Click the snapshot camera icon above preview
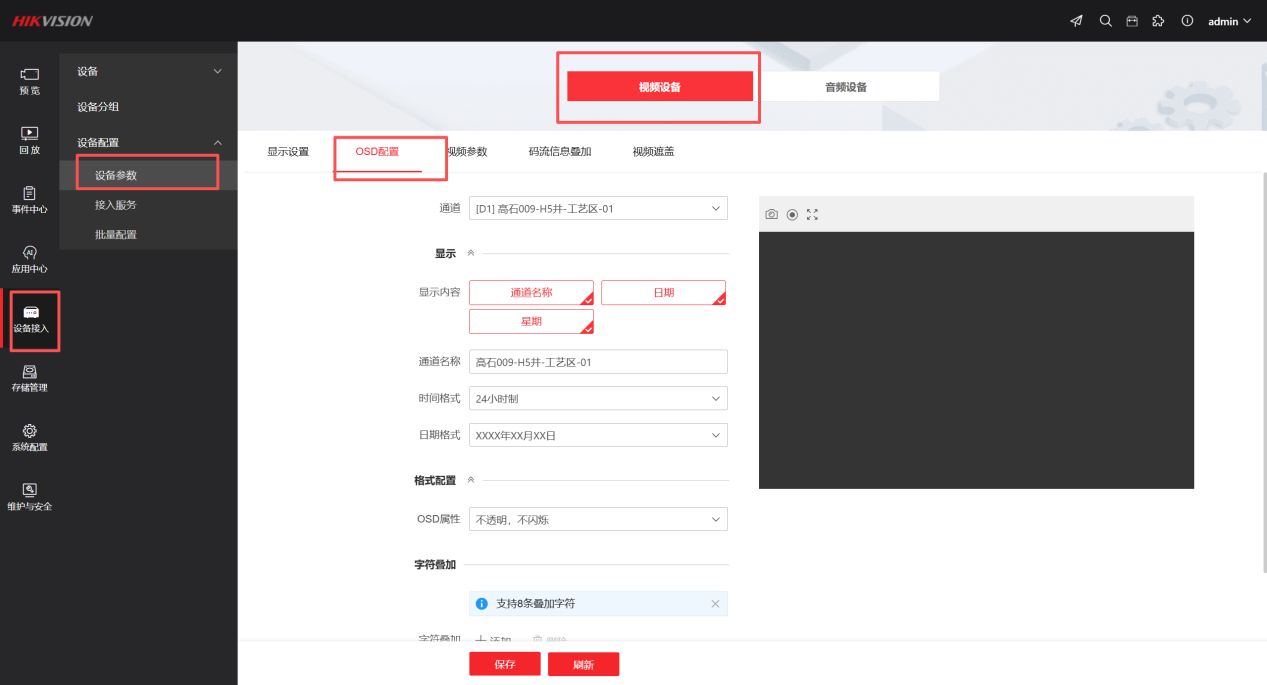The image size is (1267, 685). pyautogui.click(x=771, y=214)
